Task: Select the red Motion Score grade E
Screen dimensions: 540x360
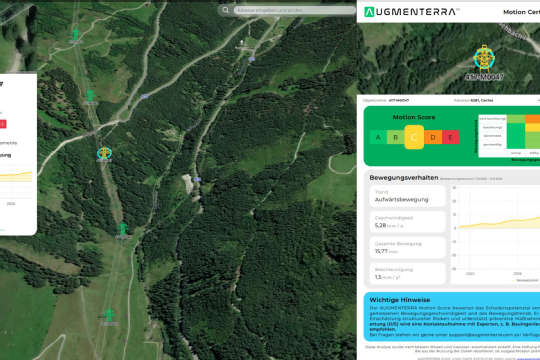Action: (x=450, y=137)
